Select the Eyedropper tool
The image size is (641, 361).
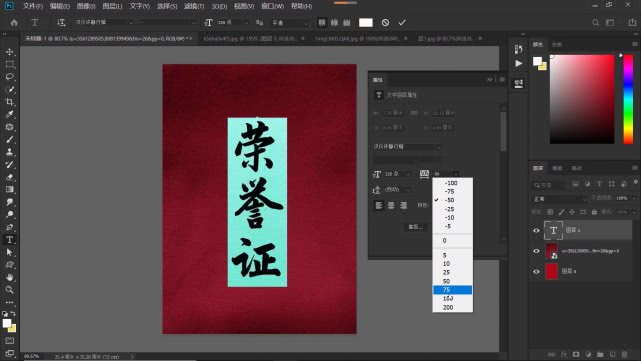tap(9, 114)
